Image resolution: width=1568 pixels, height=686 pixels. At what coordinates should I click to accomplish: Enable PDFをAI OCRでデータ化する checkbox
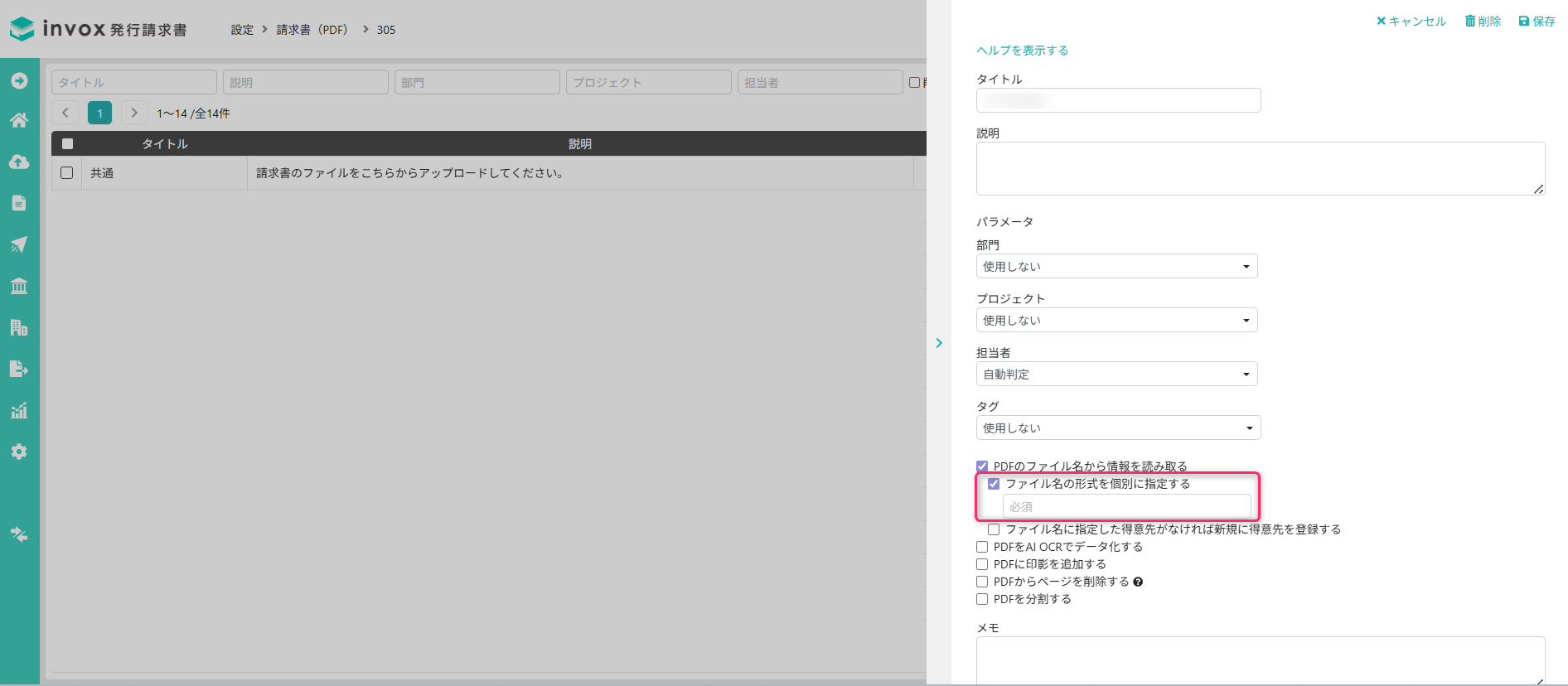pos(982,547)
